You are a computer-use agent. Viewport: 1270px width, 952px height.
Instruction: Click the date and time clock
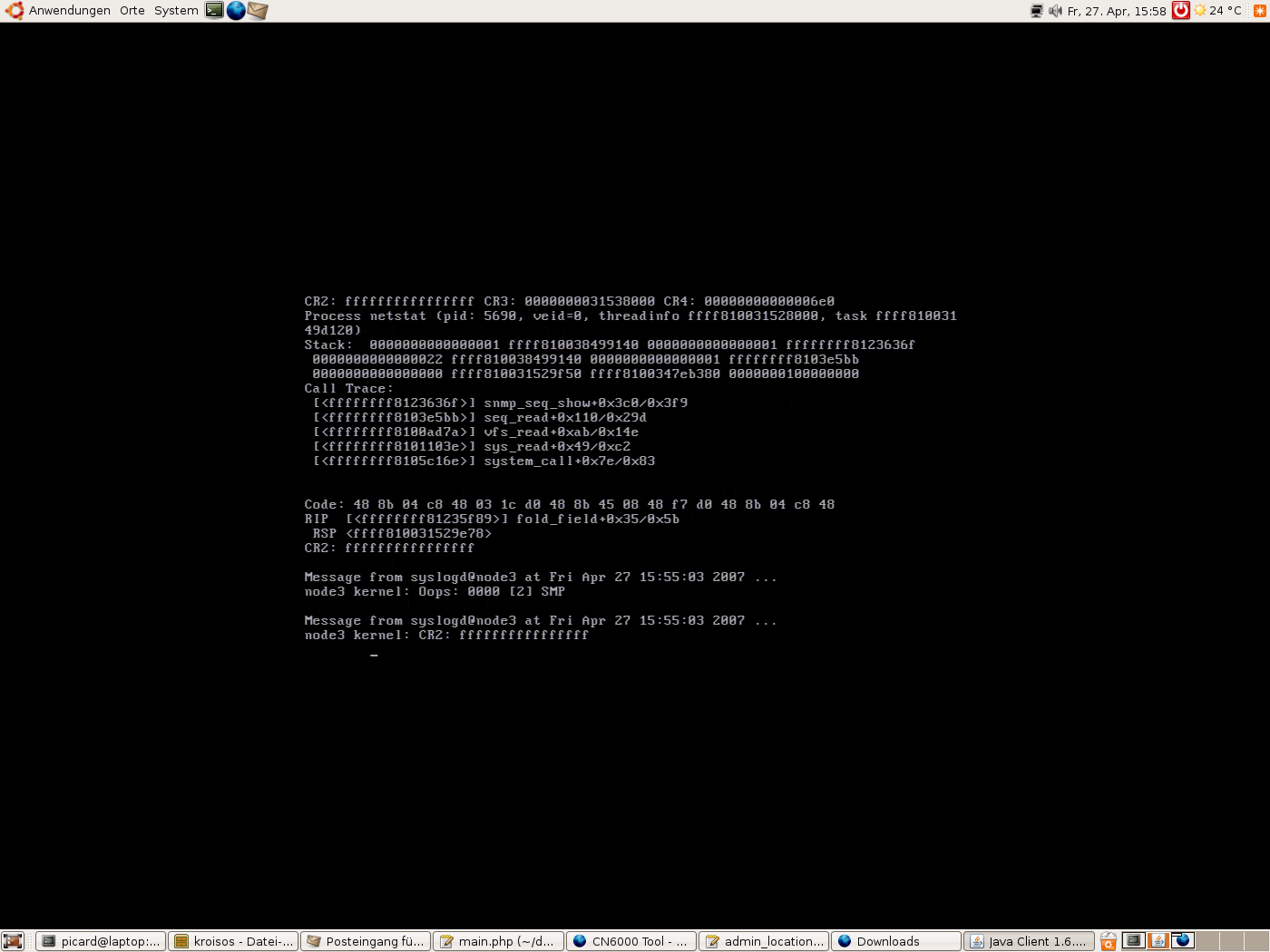[1117, 11]
